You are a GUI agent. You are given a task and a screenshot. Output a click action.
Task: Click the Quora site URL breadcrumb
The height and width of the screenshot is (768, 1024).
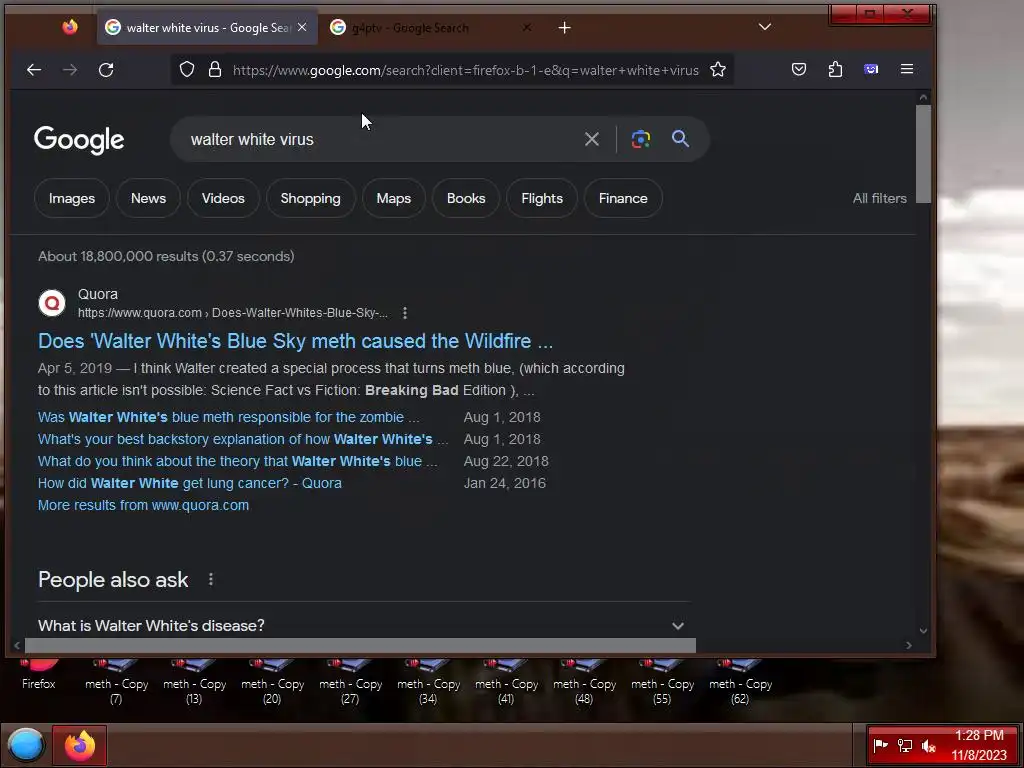coord(232,313)
